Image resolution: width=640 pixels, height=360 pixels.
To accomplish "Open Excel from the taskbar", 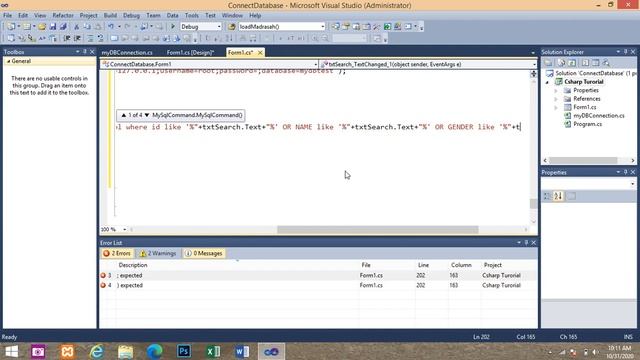I will click(213, 351).
